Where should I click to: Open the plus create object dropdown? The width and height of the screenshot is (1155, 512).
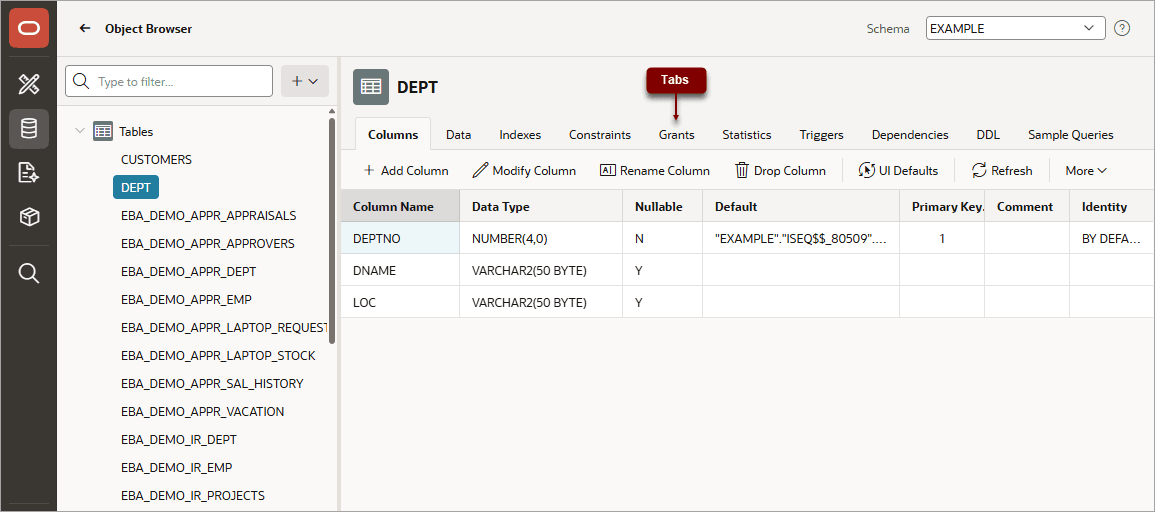coord(305,81)
